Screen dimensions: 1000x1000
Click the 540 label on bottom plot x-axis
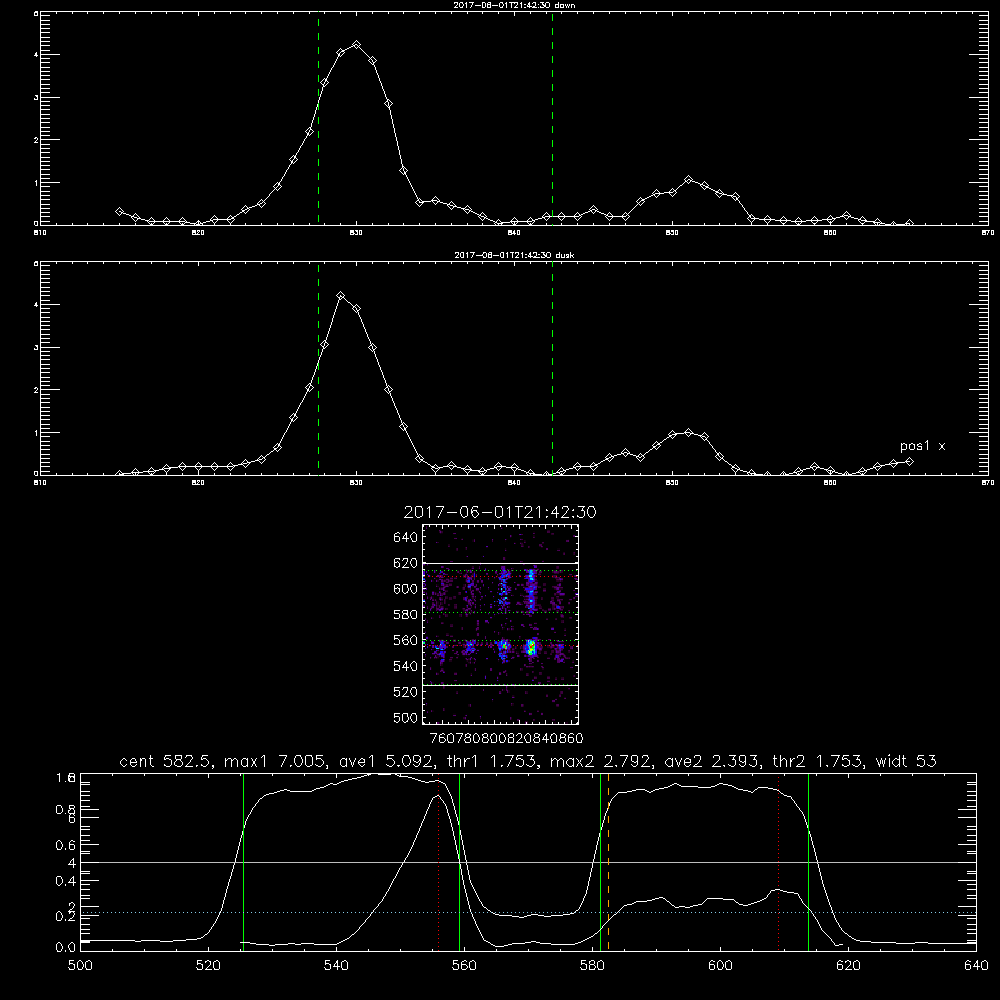point(336,966)
